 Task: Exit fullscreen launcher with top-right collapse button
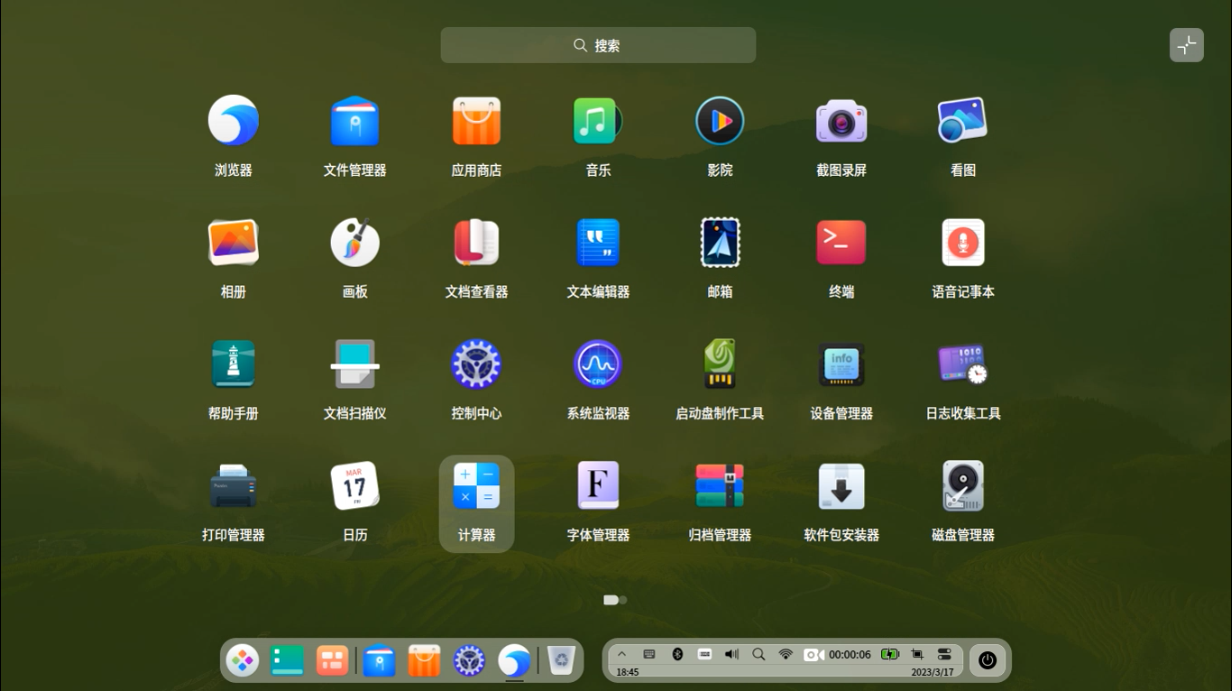click(1186, 45)
